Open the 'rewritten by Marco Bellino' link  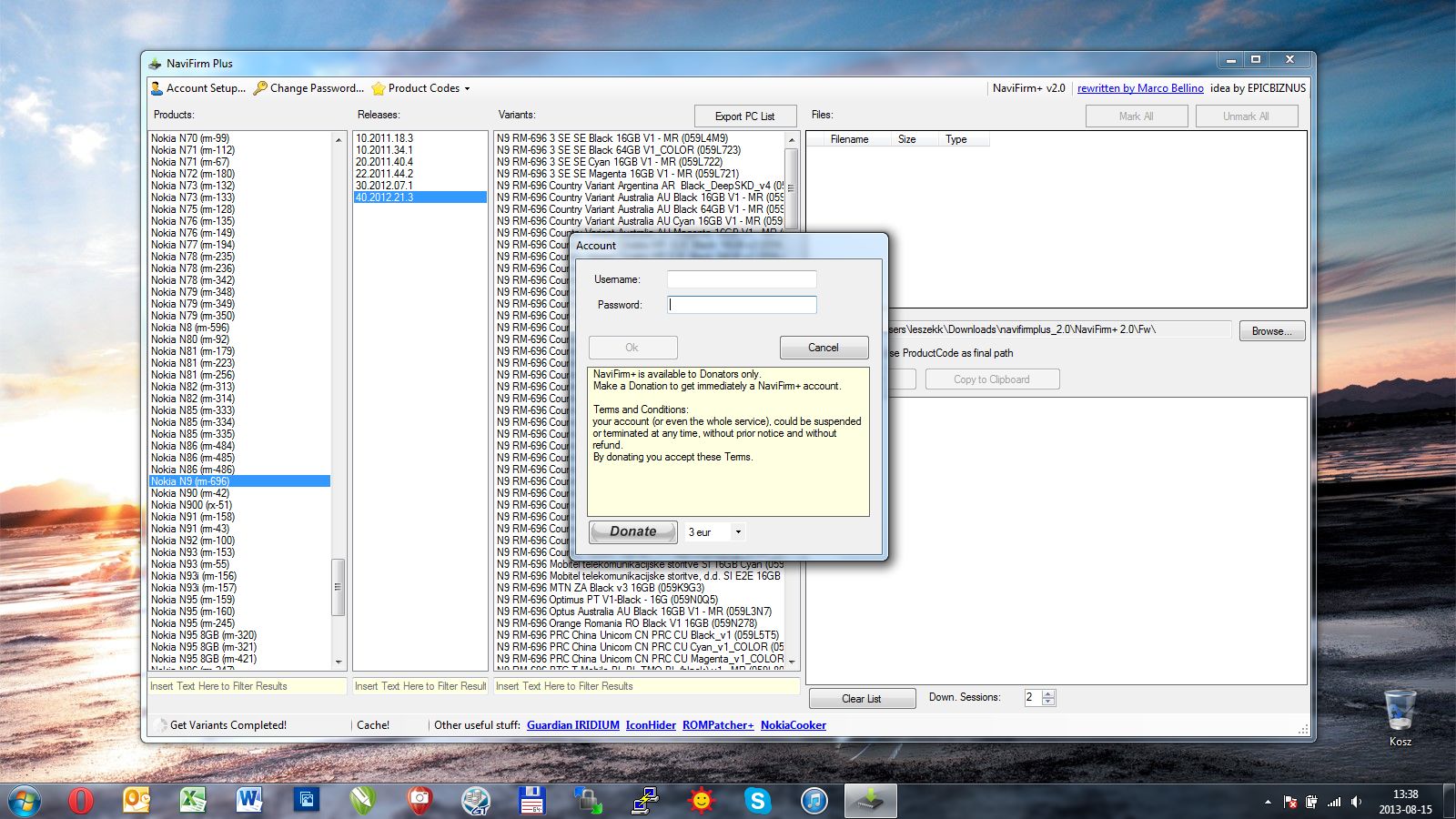1140,88
